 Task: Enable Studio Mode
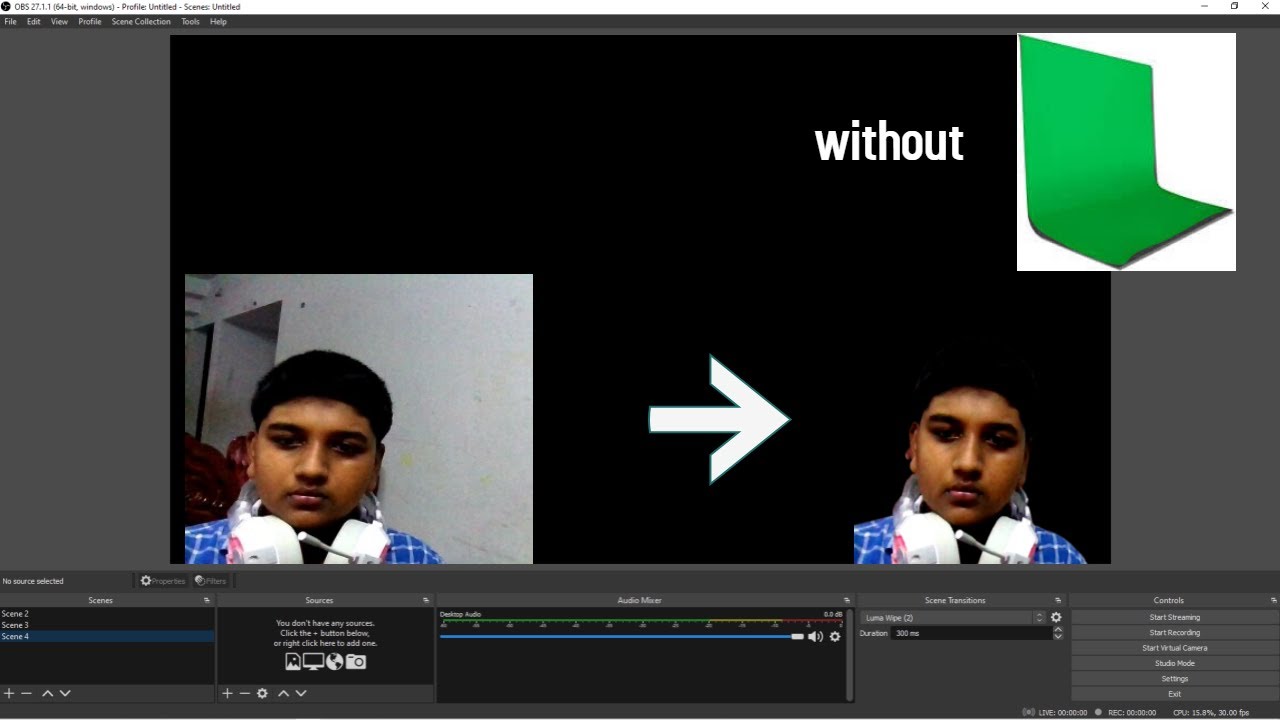pos(1174,663)
